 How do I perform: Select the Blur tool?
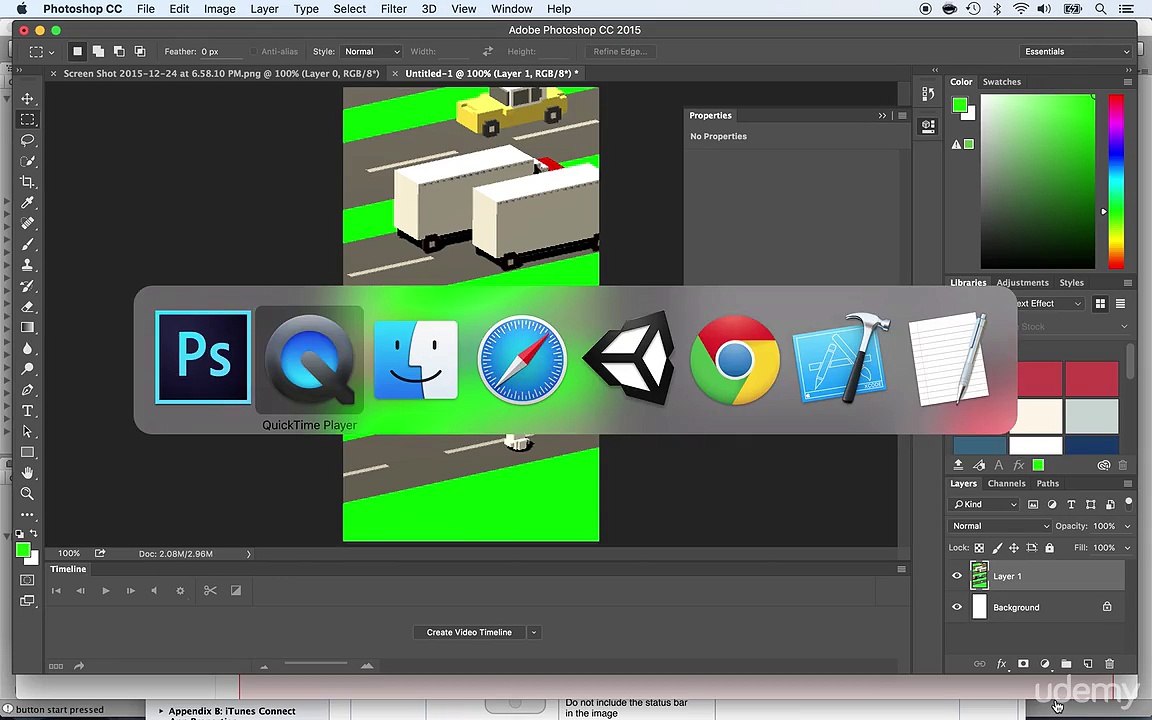pos(27,348)
